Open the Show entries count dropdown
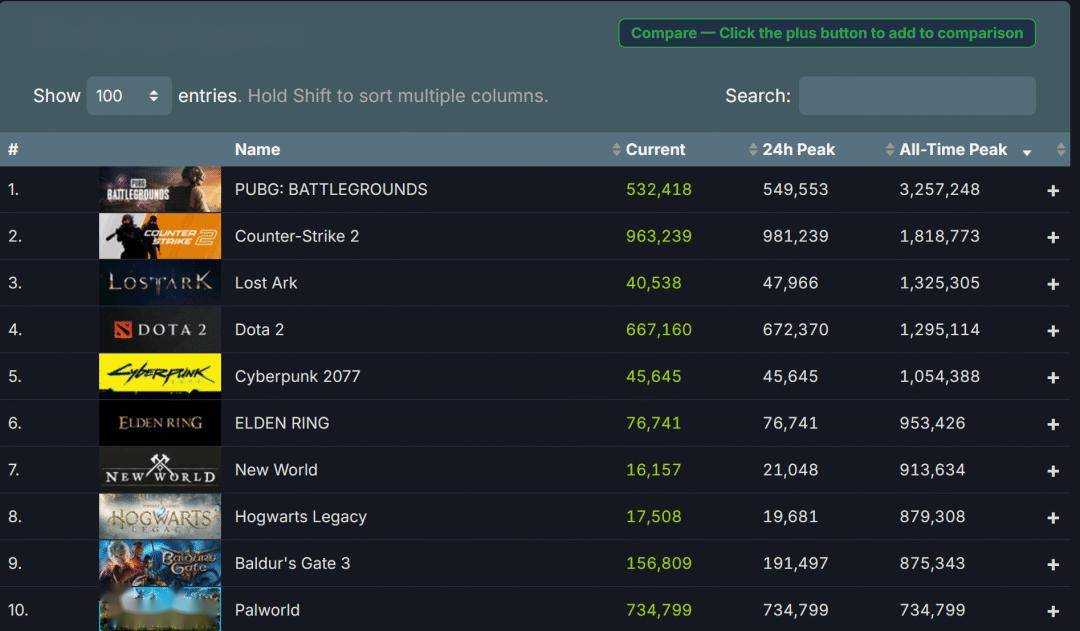1080x631 pixels. point(128,96)
